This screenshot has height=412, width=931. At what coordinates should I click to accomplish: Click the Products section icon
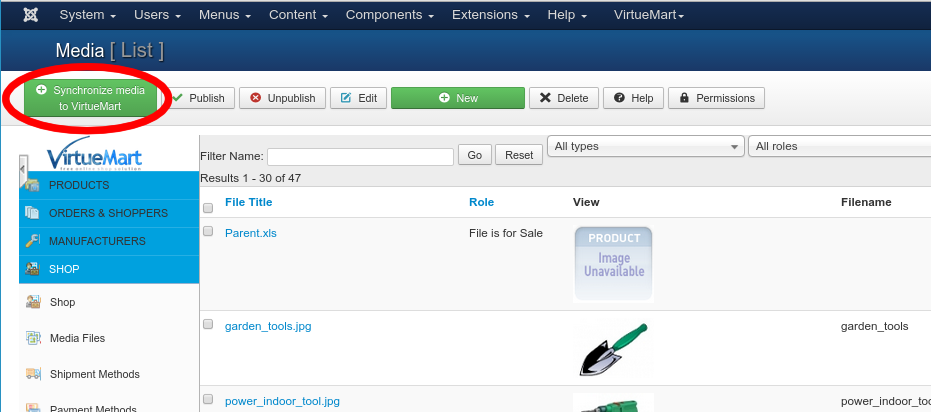pos(32,185)
